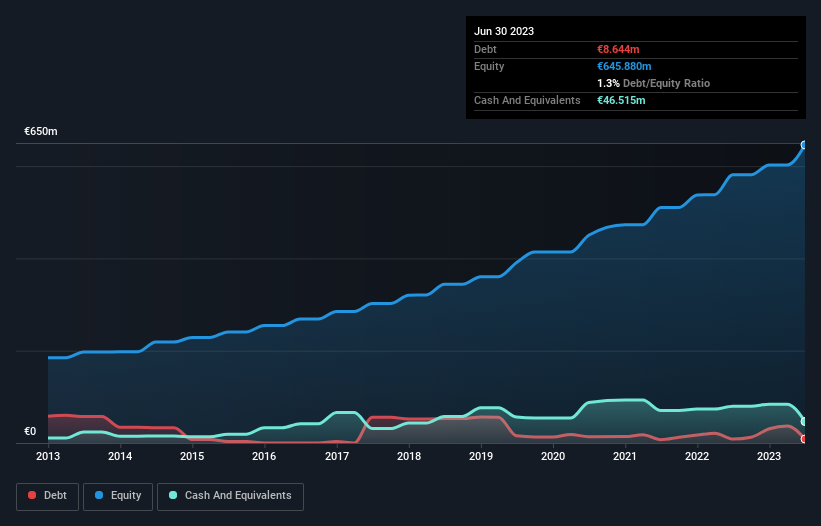The image size is (821, 526).
Task: Click the red Debt dot in legend
Action: [x=33, y=496]
